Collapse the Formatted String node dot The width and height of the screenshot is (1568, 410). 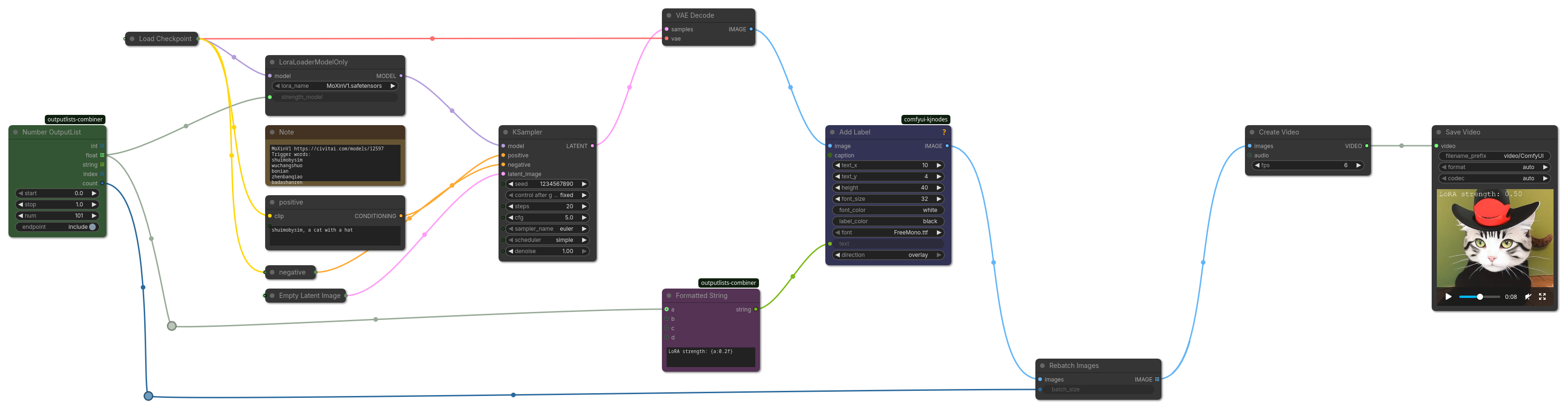669,296
